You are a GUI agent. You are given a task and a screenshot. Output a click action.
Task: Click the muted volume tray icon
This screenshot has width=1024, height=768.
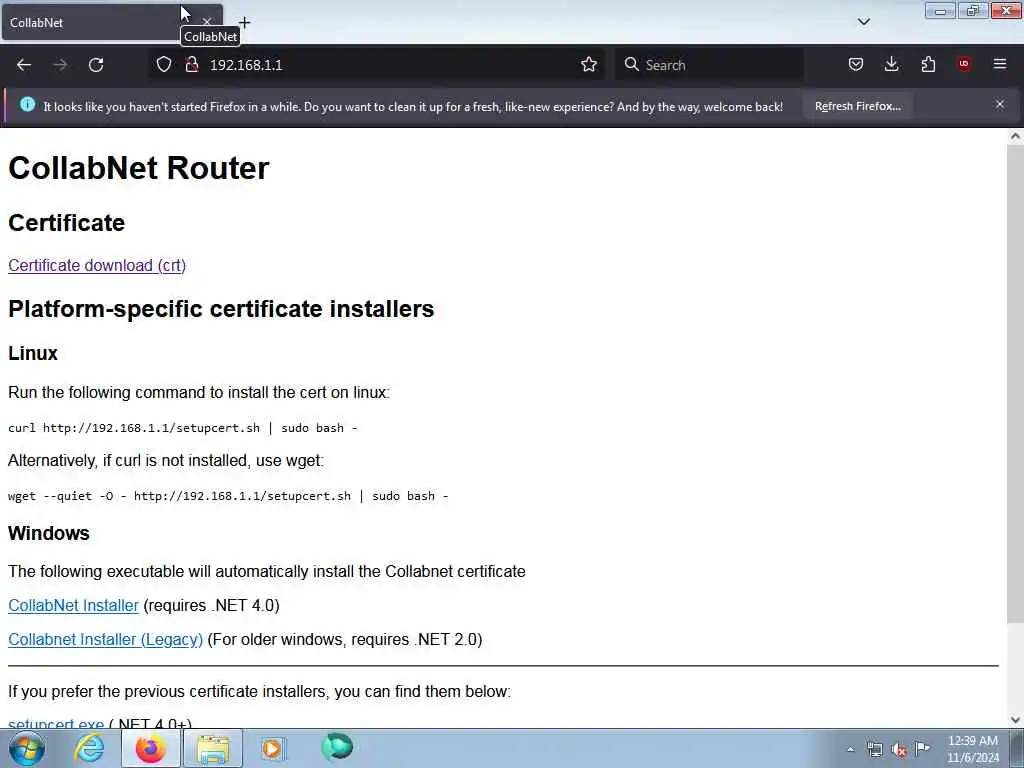[x=899, y=749]
